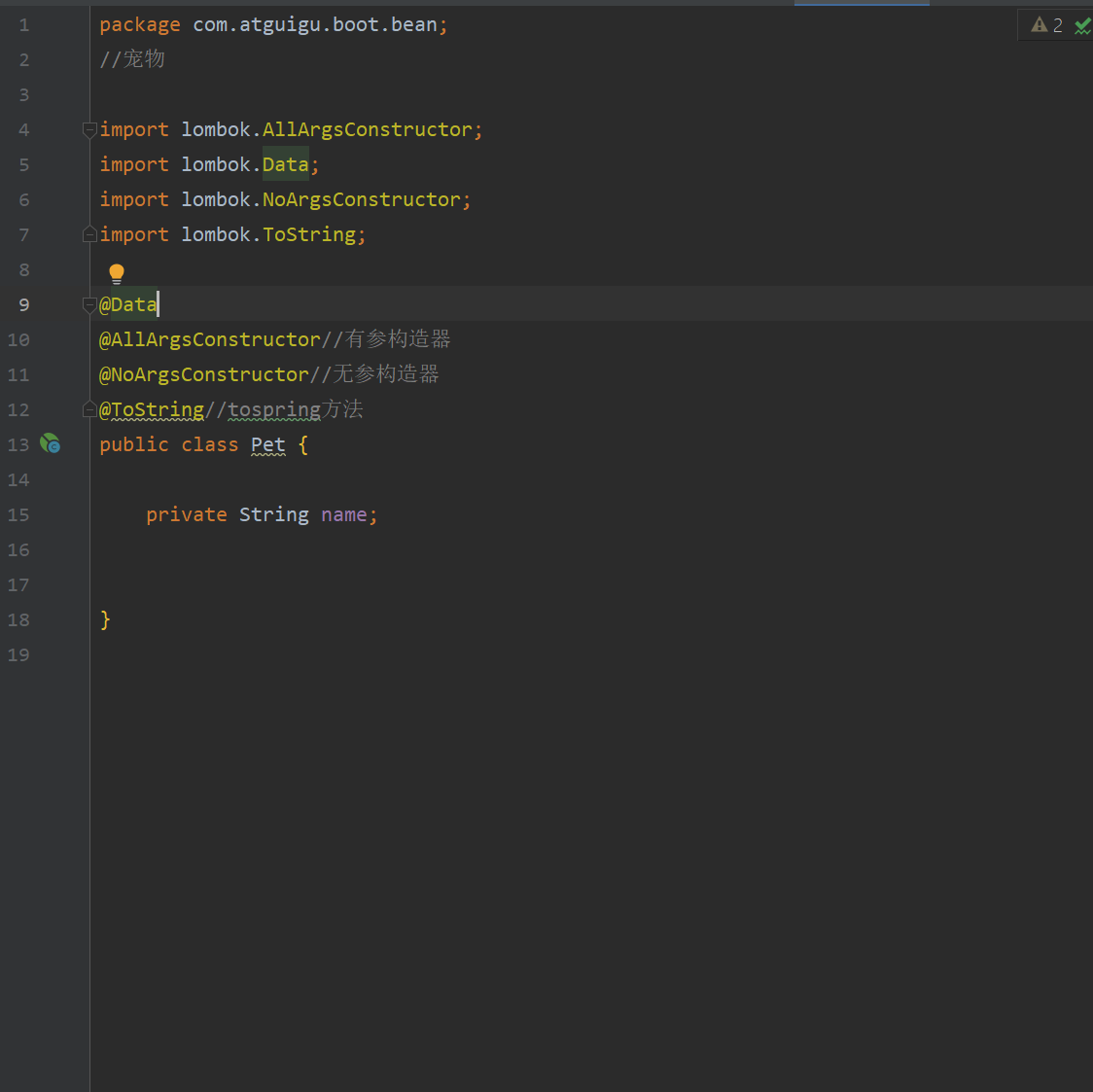The height and width of the screenshot is (1092, 1093).
Task: Click the class gutter icon beside line 13
Action: click(50, 443)
